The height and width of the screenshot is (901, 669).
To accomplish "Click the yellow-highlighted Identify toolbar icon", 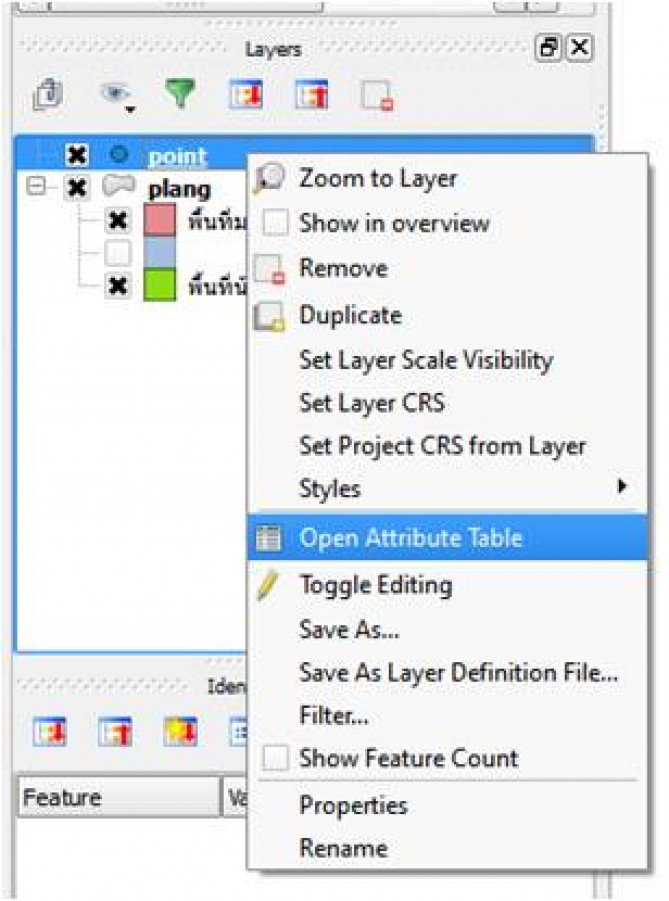I will [180, 731].
